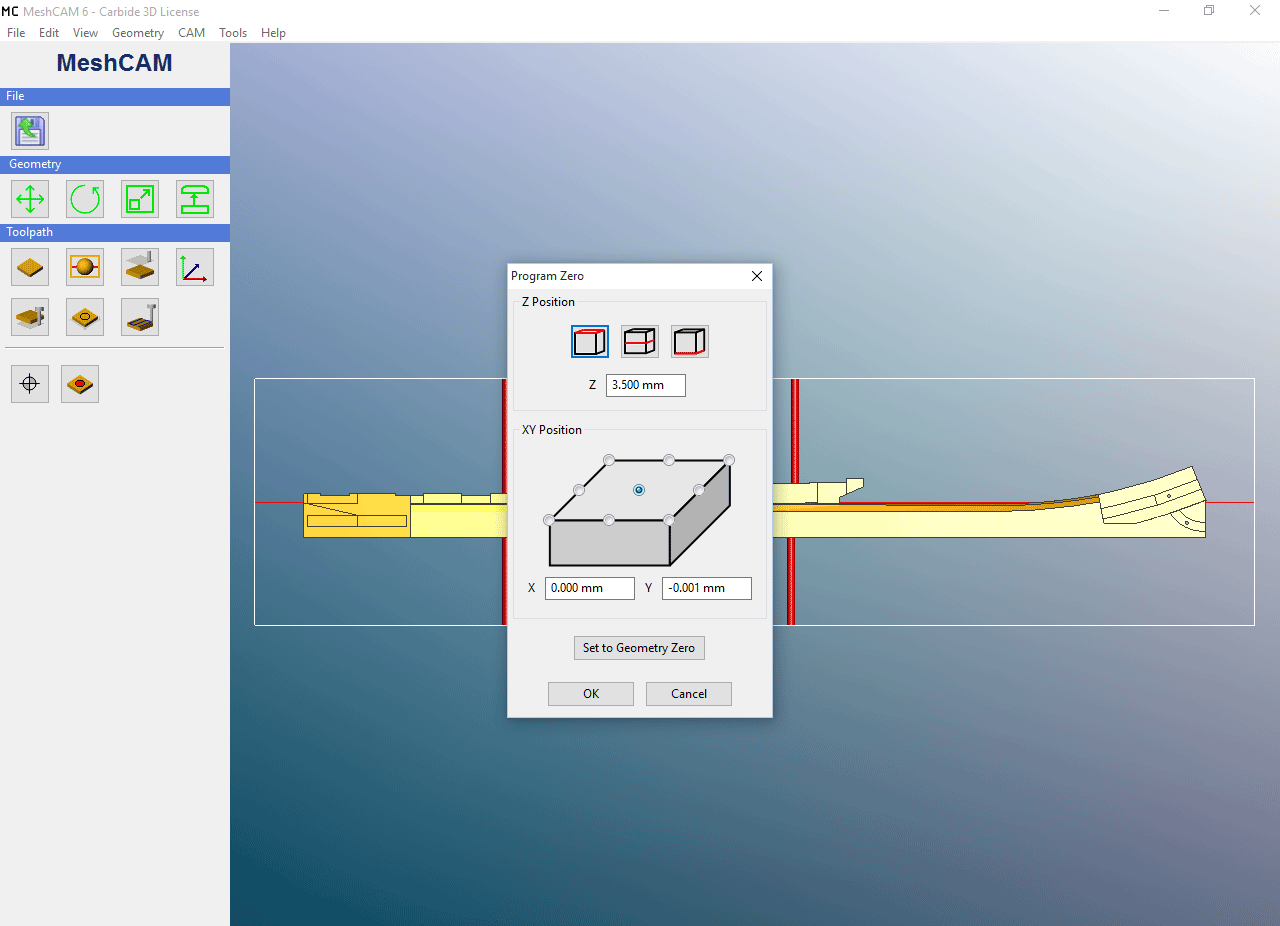This screenshot has height=926, width=1280.
Task: Click the File section header in sidebar
Action: click(115, 96)
